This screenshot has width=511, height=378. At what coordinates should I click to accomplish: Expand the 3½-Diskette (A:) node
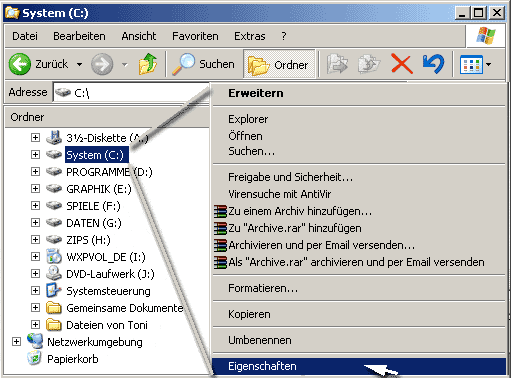(35, 138)
